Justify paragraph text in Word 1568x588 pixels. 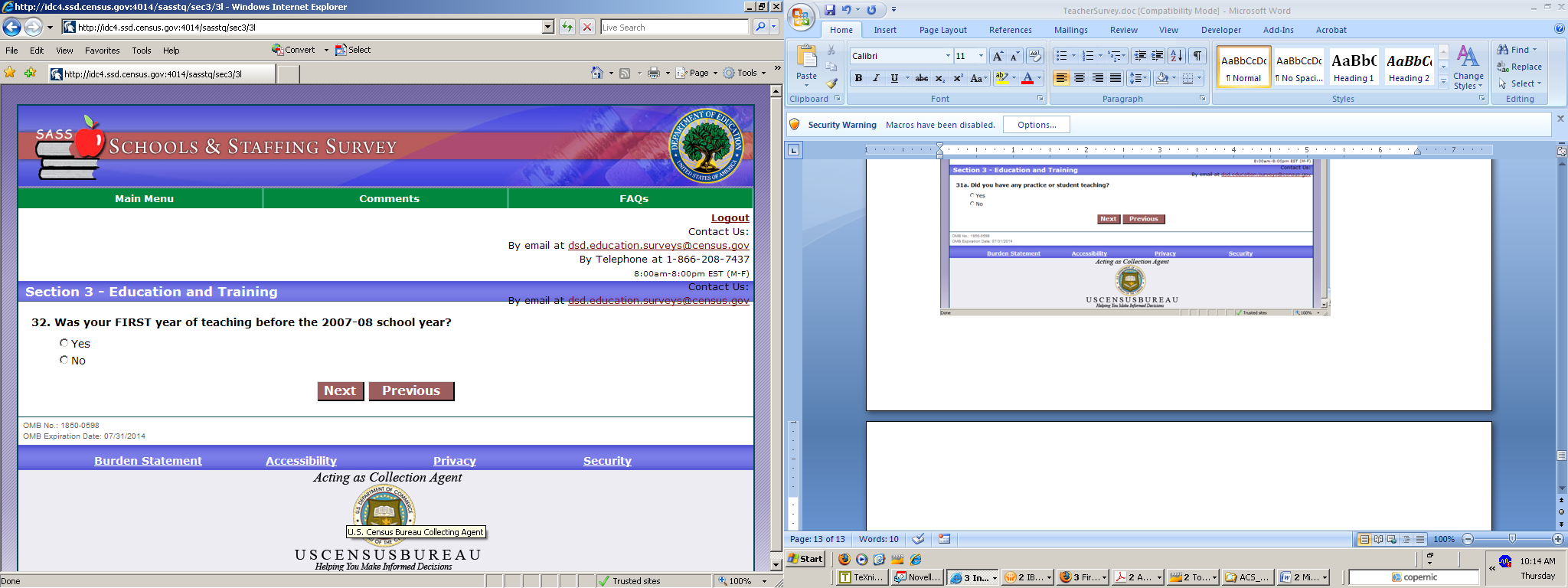coord(1116,78)
